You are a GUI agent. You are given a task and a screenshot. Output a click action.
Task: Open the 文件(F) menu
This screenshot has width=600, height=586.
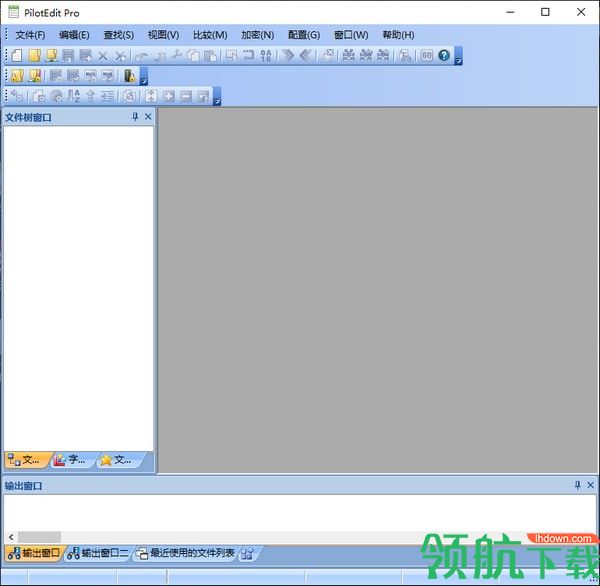tap(30, 35)
